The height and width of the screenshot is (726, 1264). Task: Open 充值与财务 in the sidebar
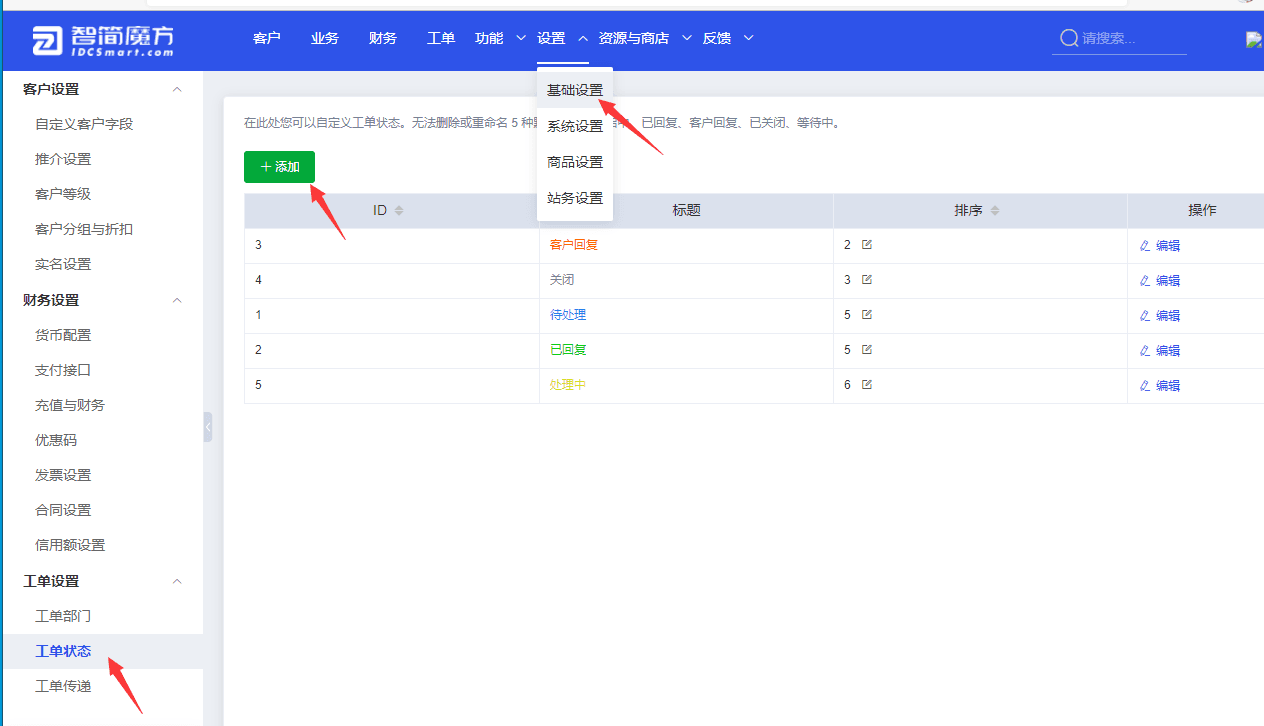70,405
